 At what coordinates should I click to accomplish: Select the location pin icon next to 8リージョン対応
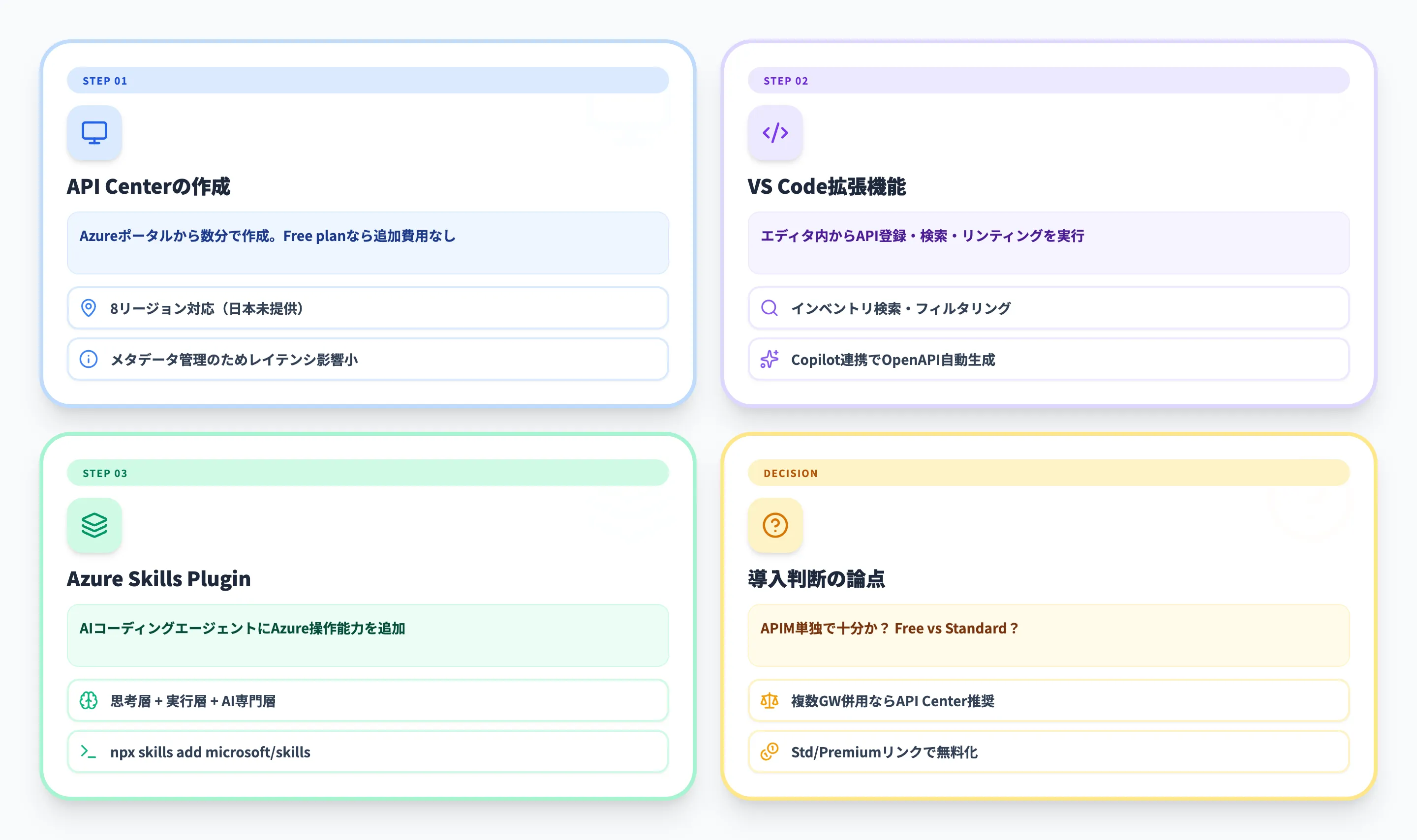(89, 308)
